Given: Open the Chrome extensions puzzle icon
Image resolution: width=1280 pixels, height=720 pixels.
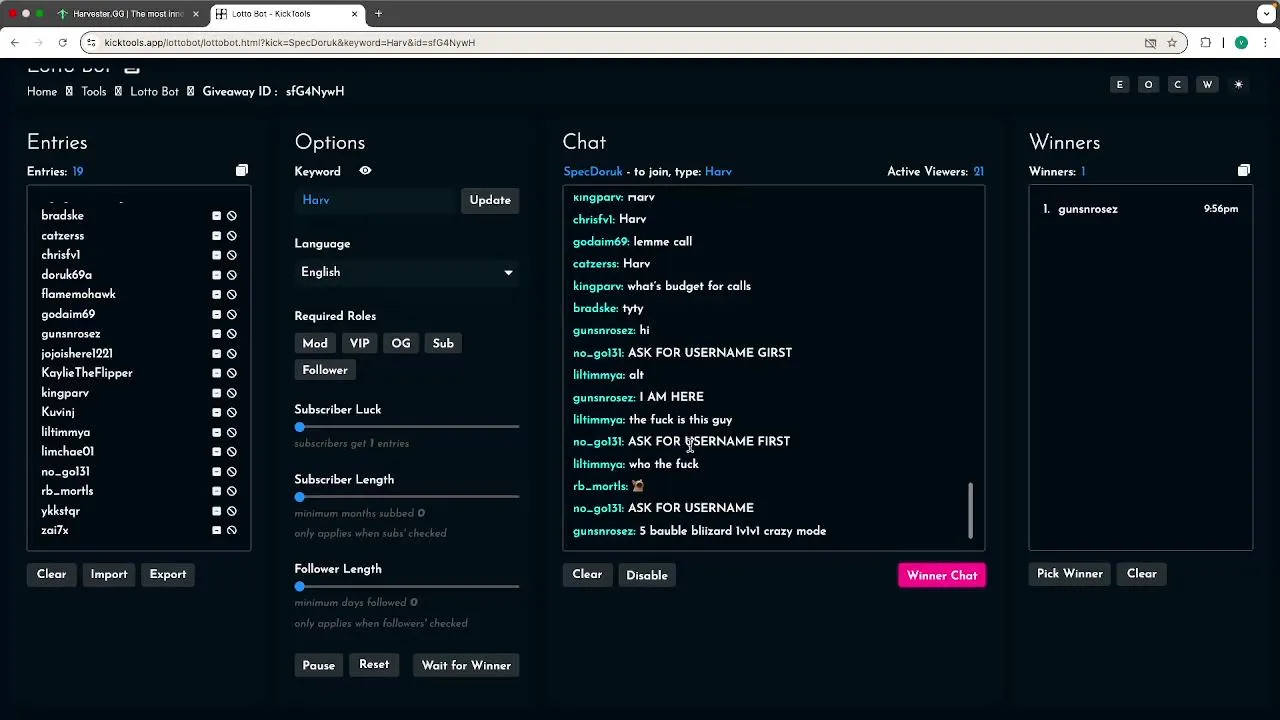Looking at the screenshot, I should coord(1206,43).
